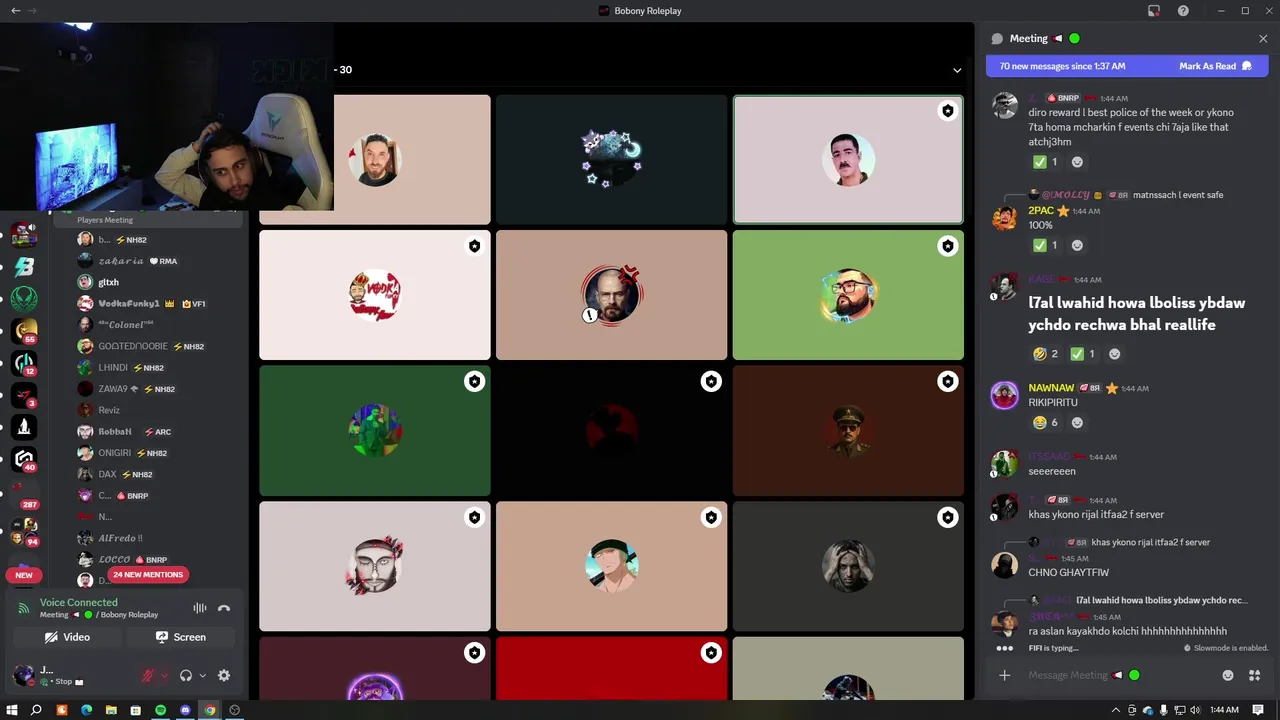This screenshot has width=1280, height=720.
Task: Open own user profile panel avatar
Action: pos(22,676)
